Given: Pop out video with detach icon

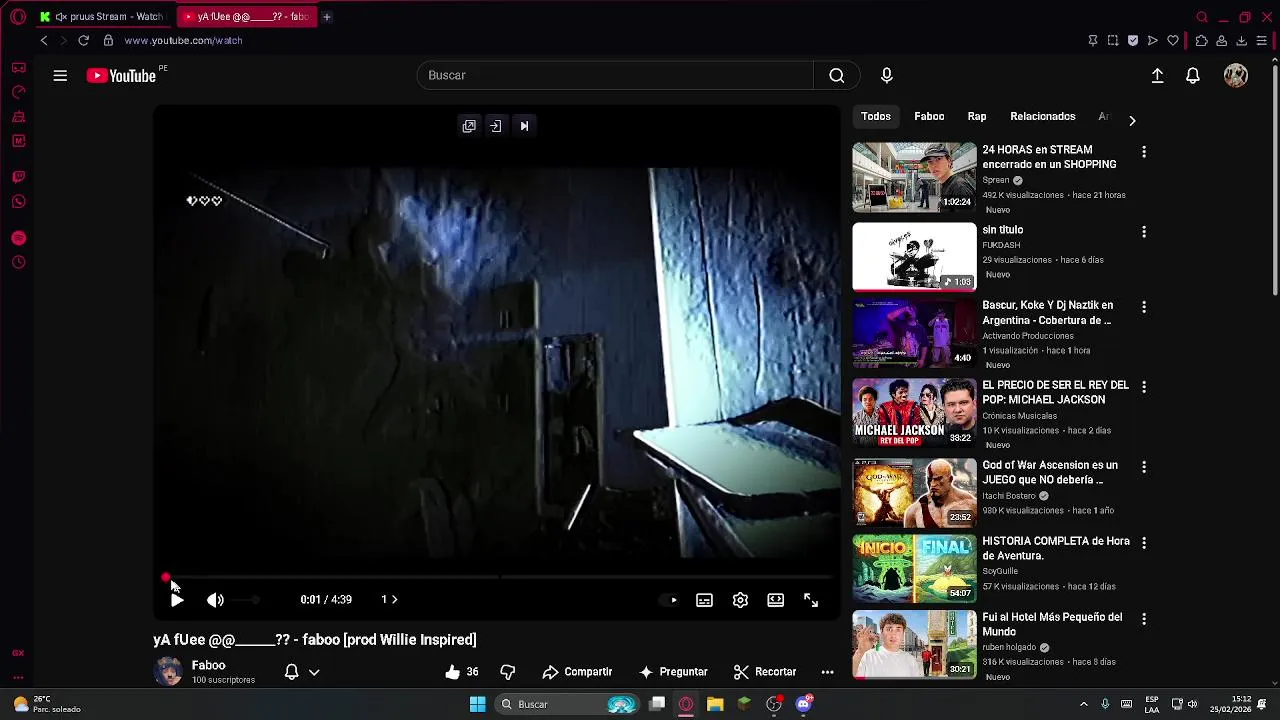Looking at the screenshot, I should click(469, 126).
